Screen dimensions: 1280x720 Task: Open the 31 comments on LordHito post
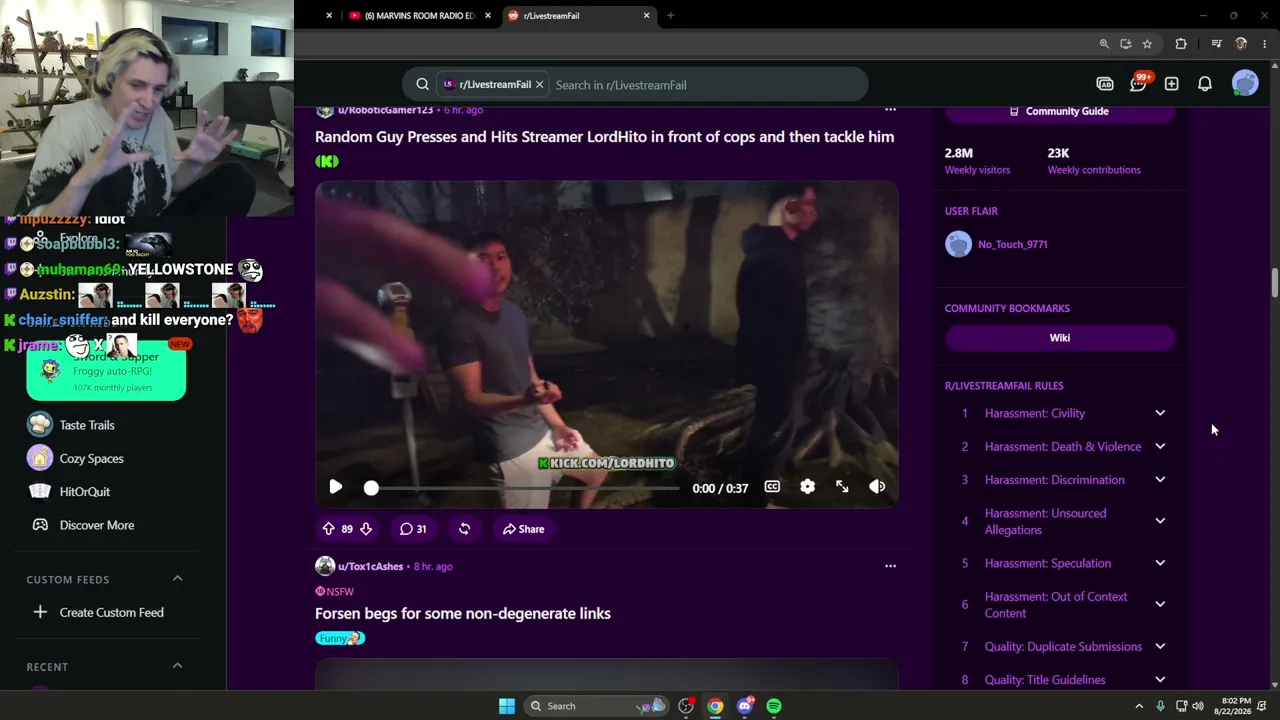[x=413, y=529]
